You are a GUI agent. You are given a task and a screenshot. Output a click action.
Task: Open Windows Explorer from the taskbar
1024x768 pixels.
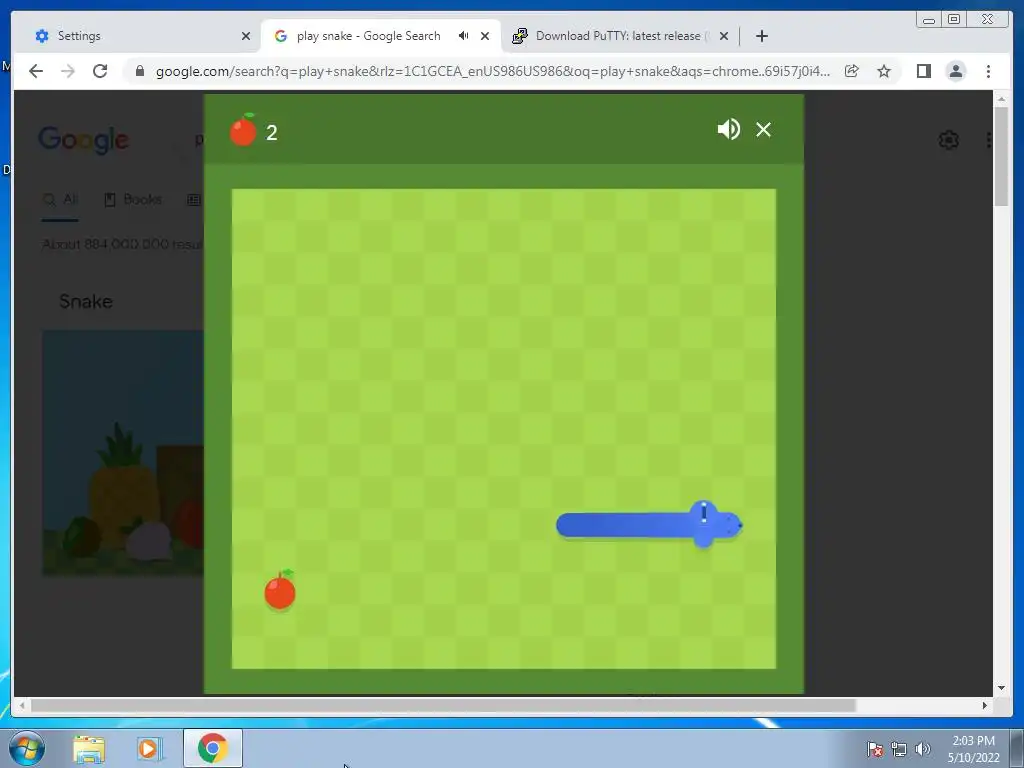coord(89,749)
